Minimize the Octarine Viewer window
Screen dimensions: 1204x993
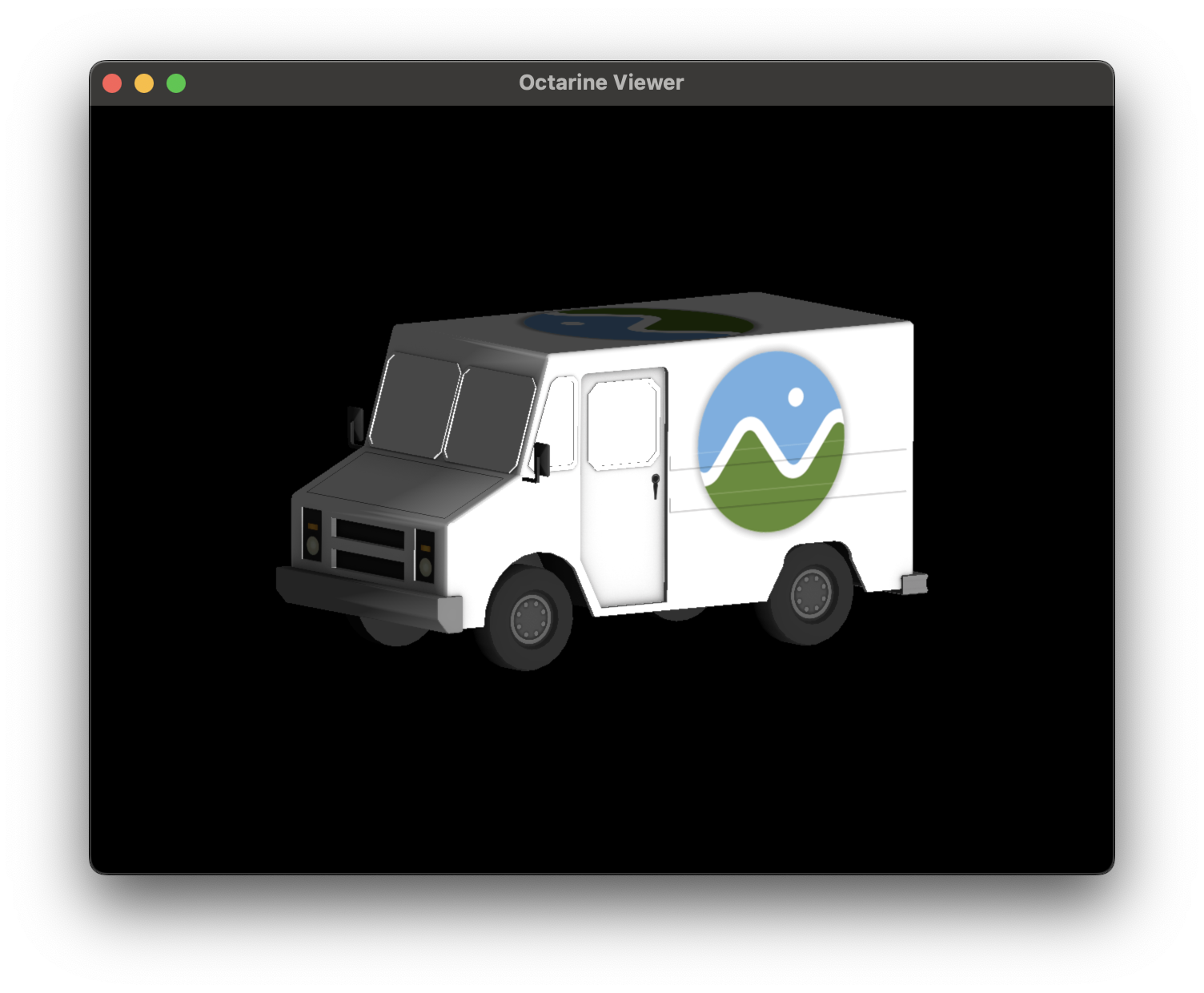point(144,83)
